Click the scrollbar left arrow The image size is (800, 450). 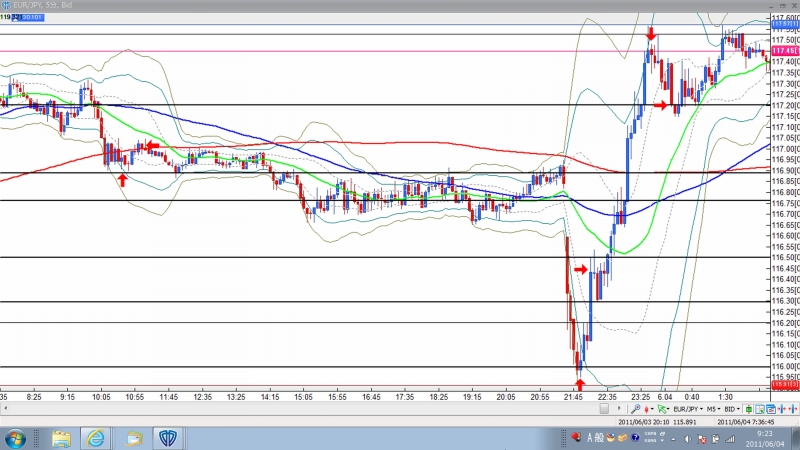click(x=5, y=409)
